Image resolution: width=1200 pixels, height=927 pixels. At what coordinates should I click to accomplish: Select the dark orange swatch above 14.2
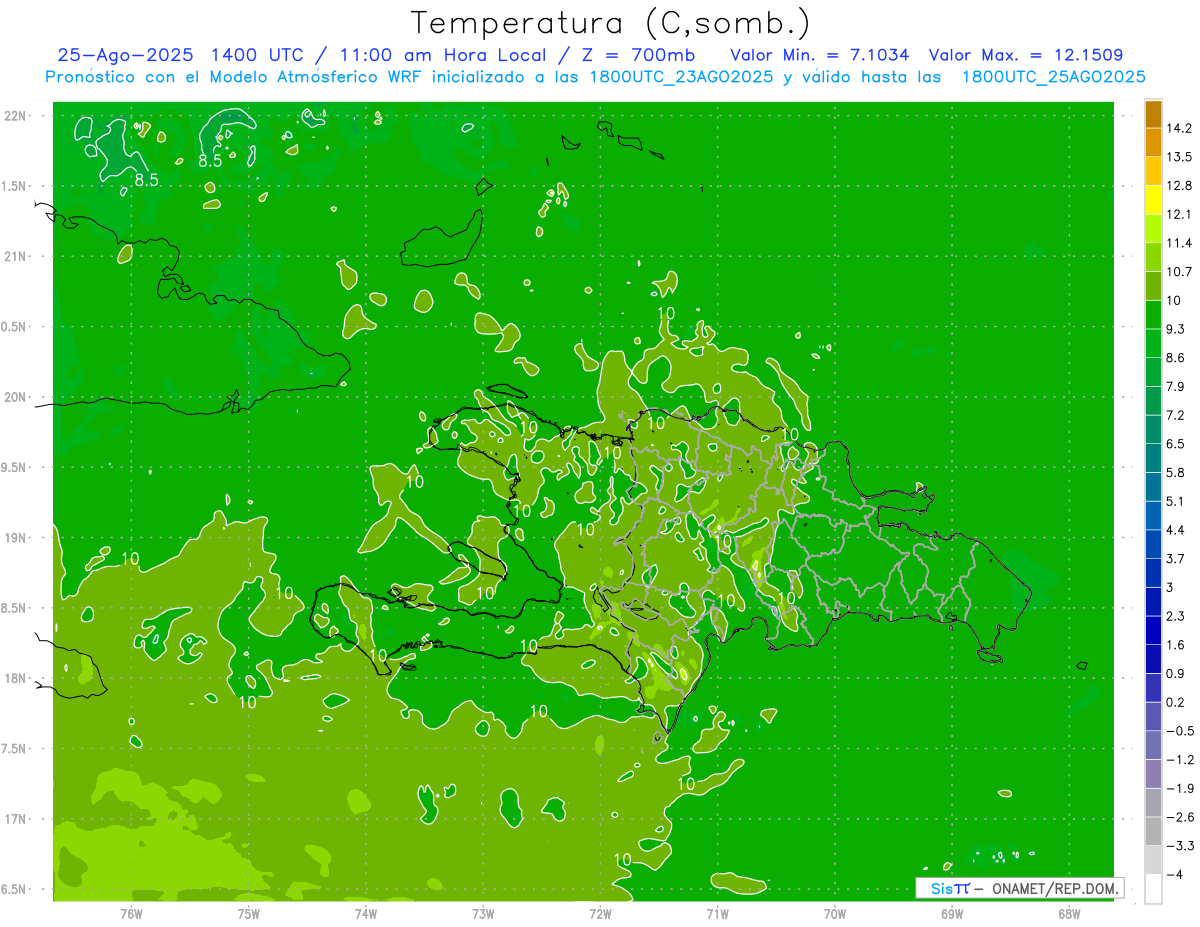(1153, 114)
